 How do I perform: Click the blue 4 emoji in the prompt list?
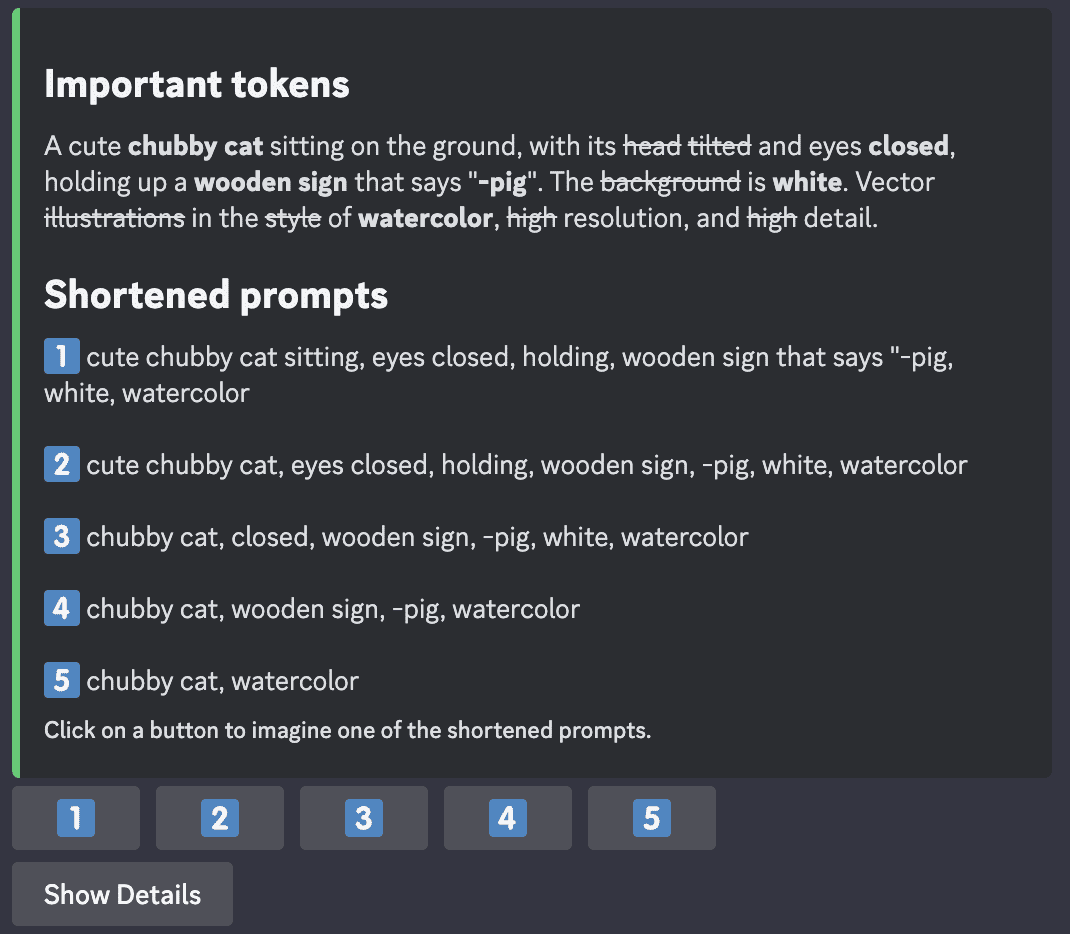pos(62,608)
